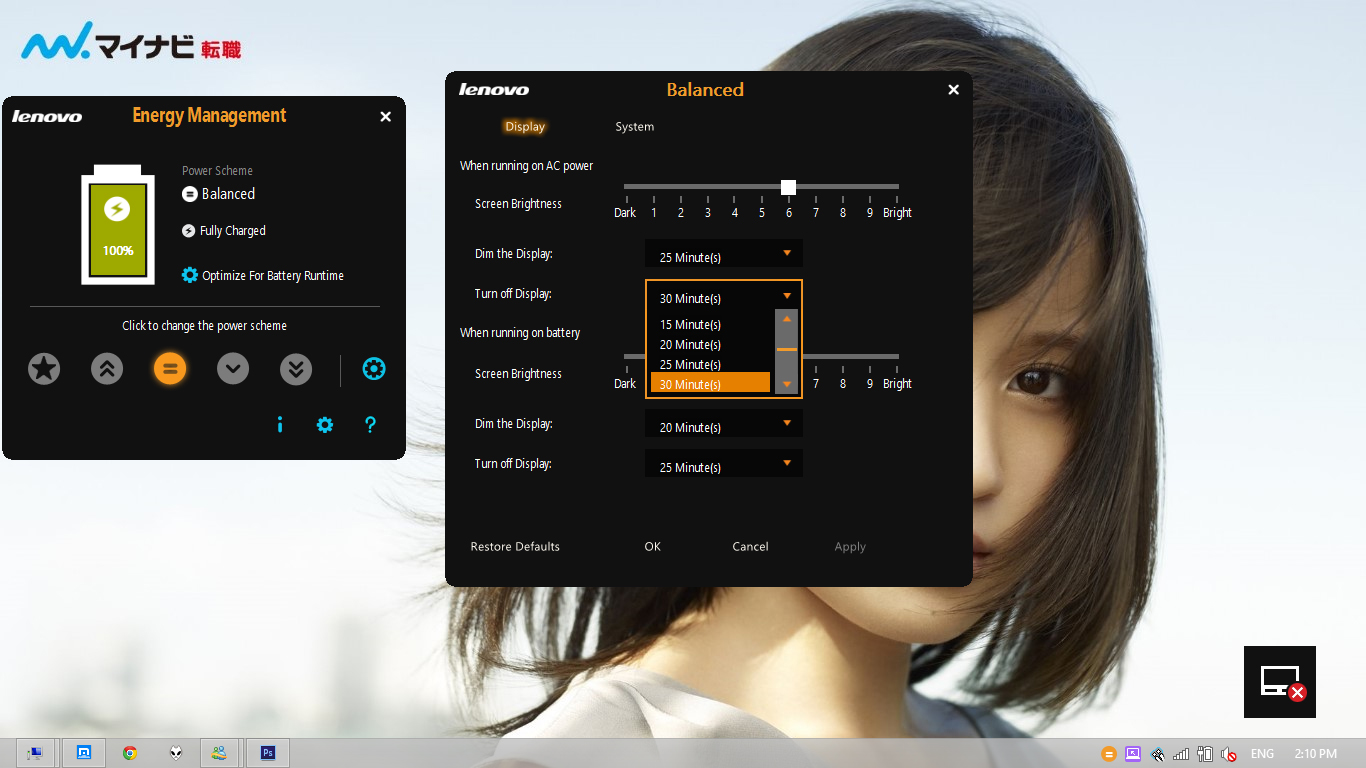
Task: Open the Messenger people taskbar icon
Action: (220, 753)
